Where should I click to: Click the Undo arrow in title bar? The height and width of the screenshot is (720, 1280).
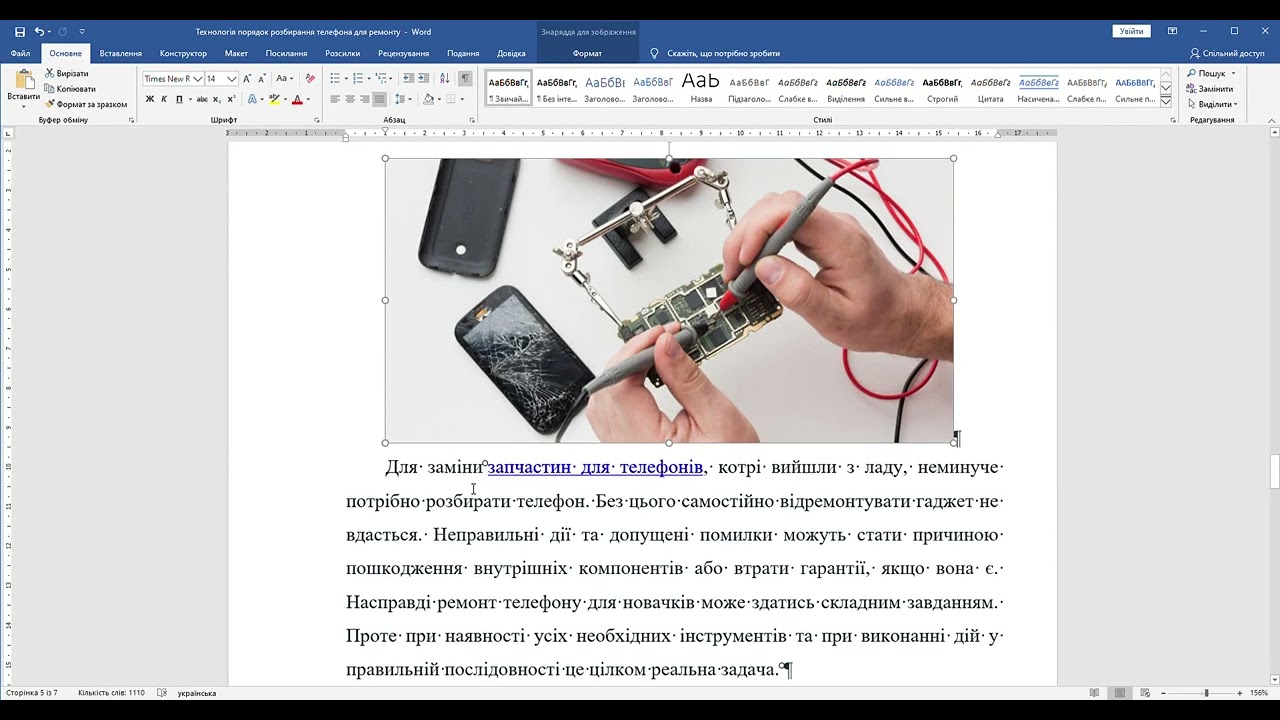39,32
